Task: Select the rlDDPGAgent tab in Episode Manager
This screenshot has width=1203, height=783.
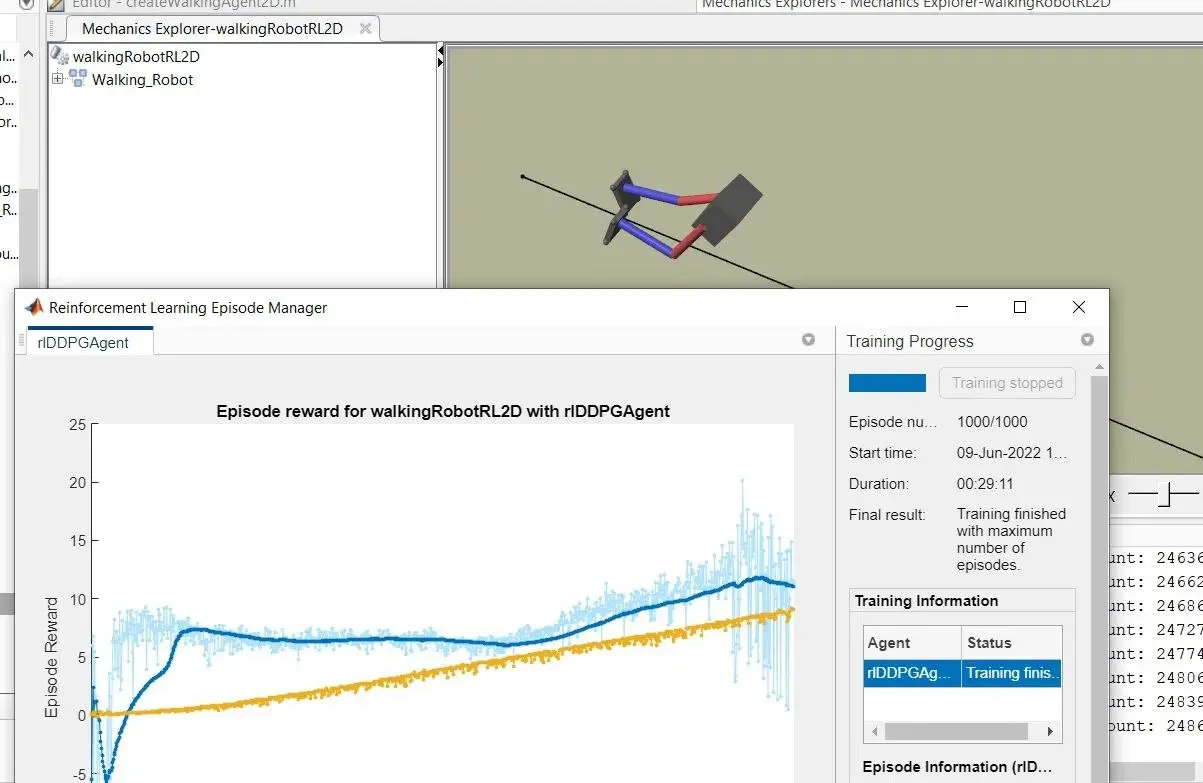Action: click(x=91, y=343)
